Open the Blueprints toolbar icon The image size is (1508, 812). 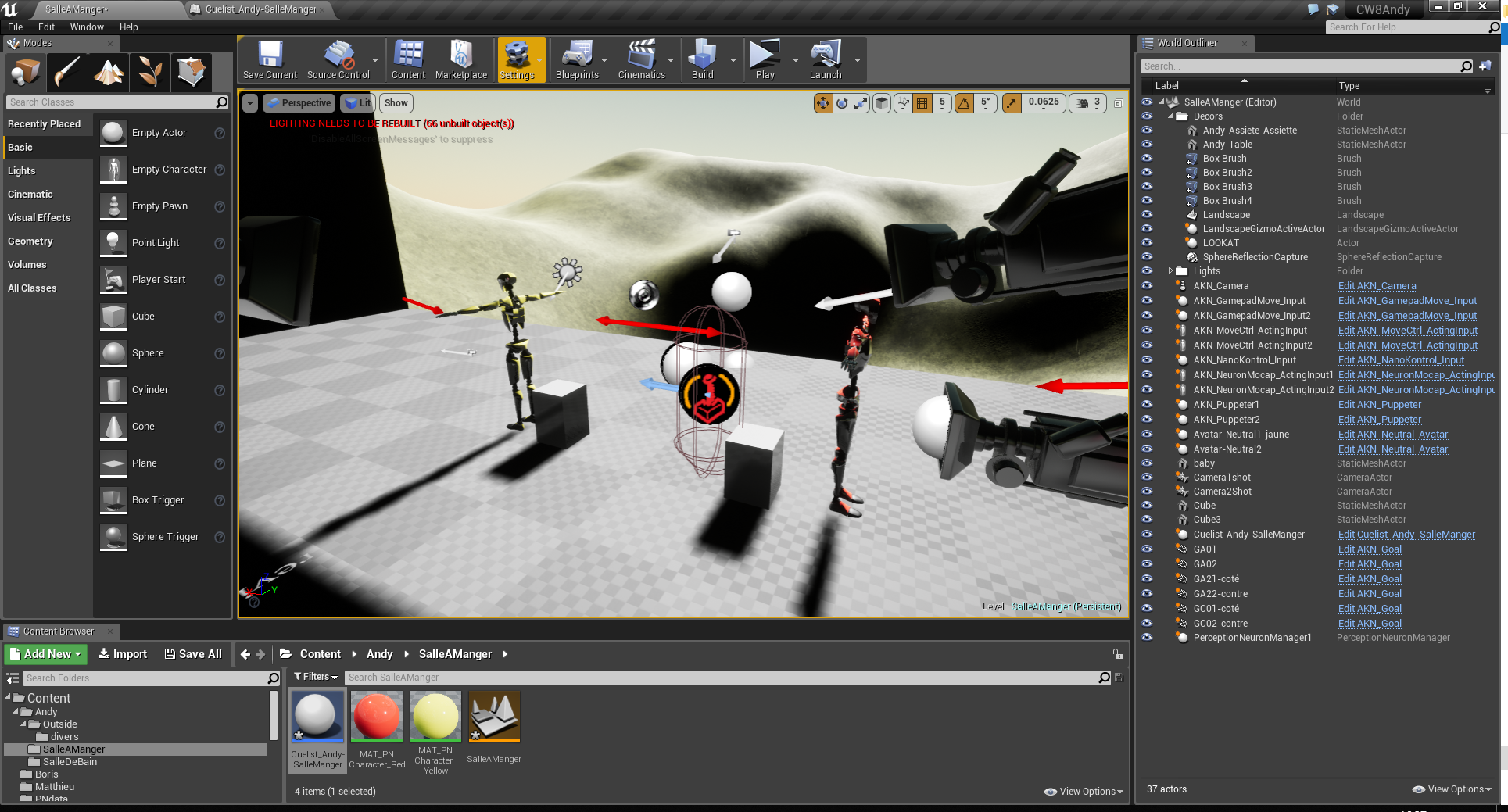tap(577, 60)
